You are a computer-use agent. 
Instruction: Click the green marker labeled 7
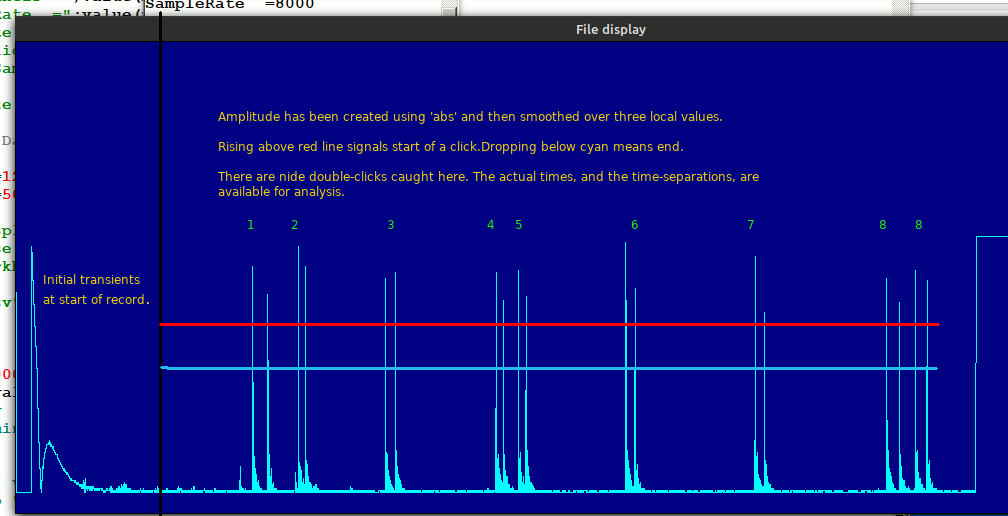[750, 225]
